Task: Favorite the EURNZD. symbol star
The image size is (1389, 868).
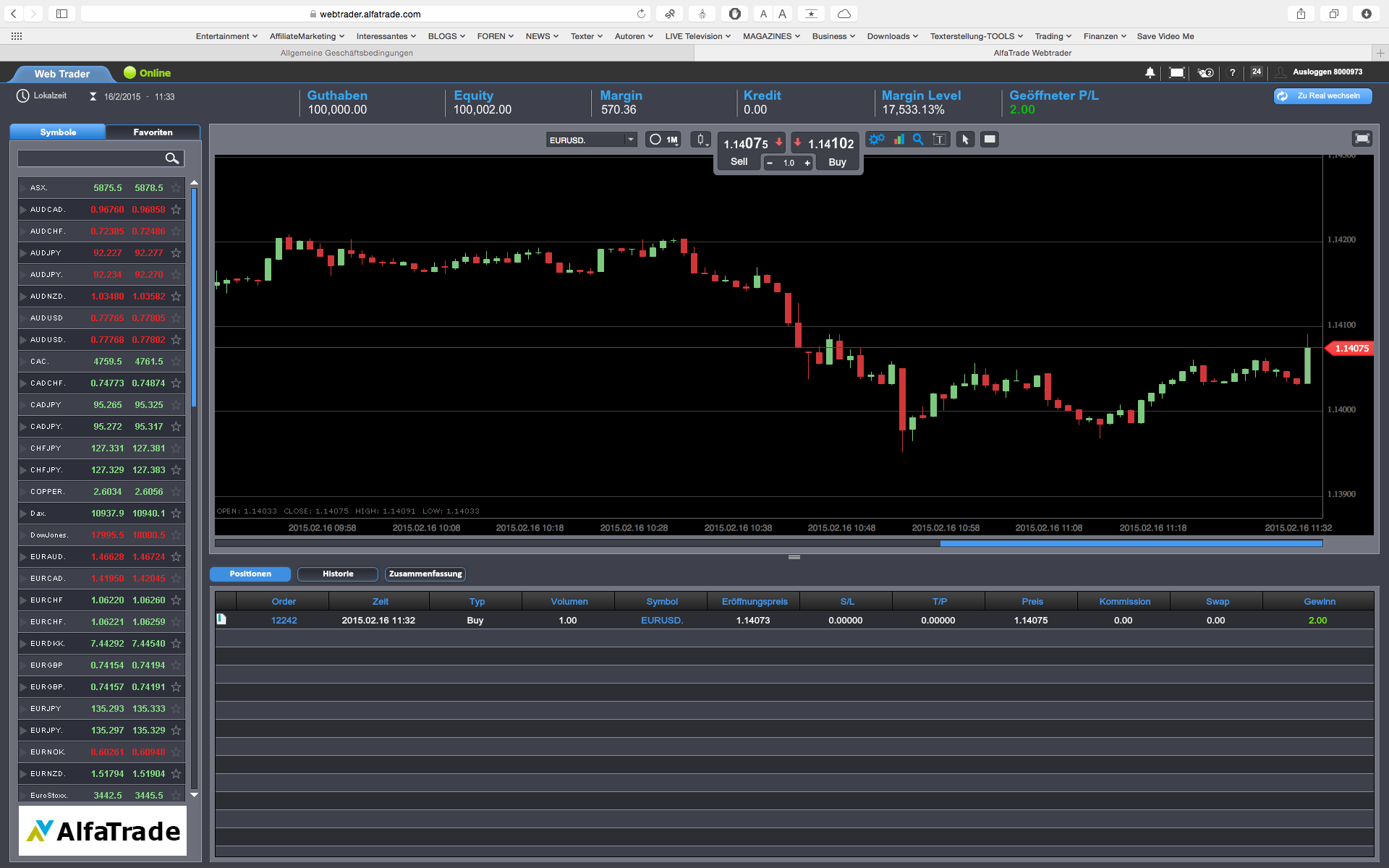Action: point(176,774)
